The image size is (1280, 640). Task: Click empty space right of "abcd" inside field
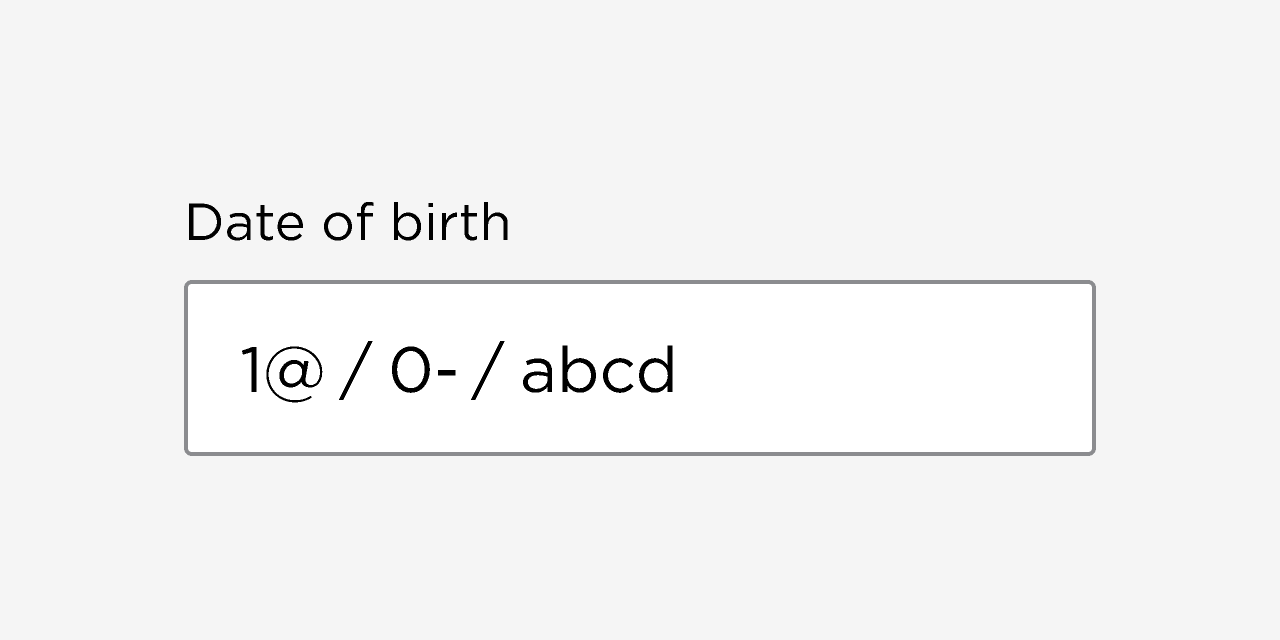pos(880,370)
